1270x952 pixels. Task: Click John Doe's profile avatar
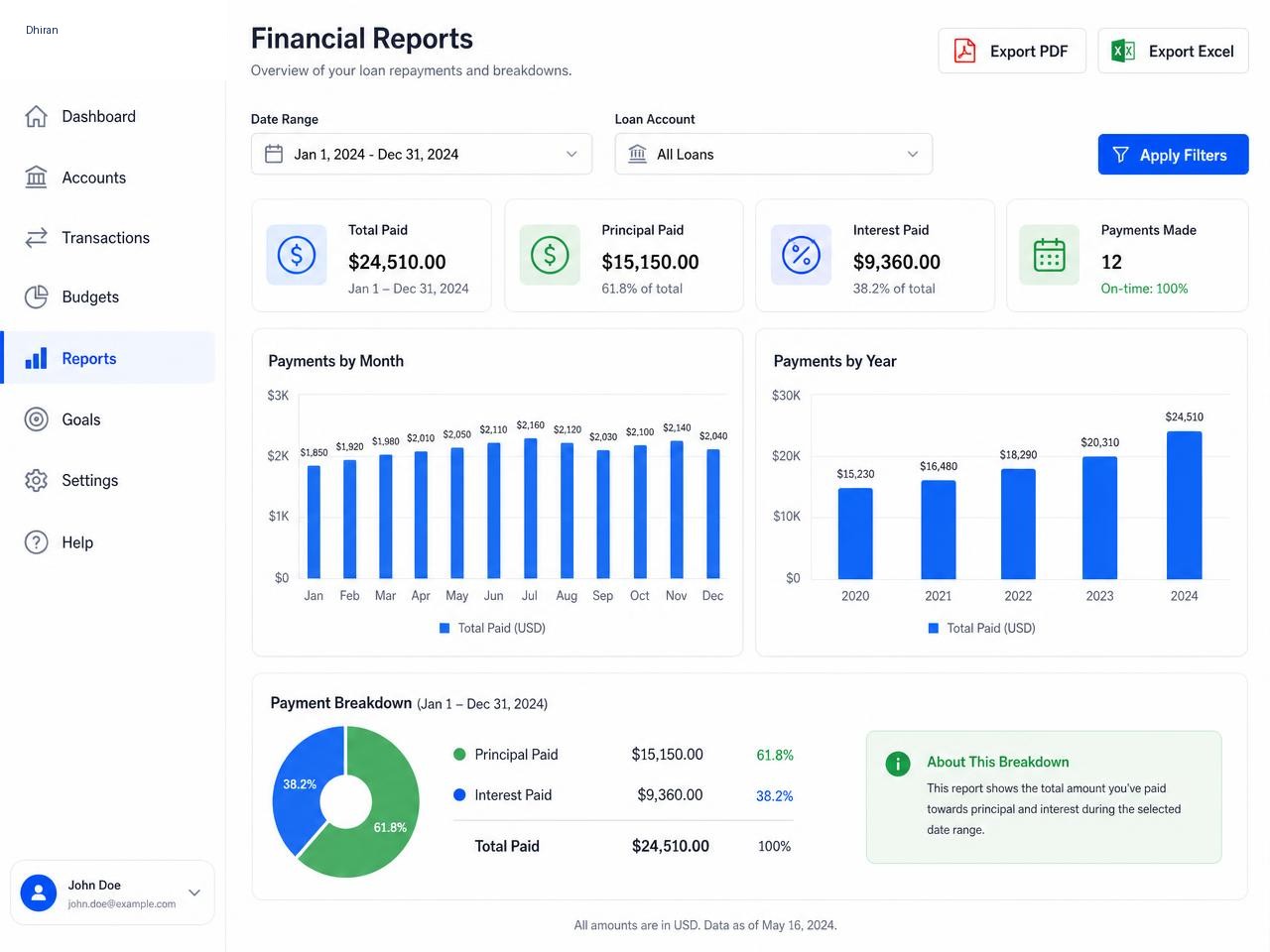(x=39, y=892)
